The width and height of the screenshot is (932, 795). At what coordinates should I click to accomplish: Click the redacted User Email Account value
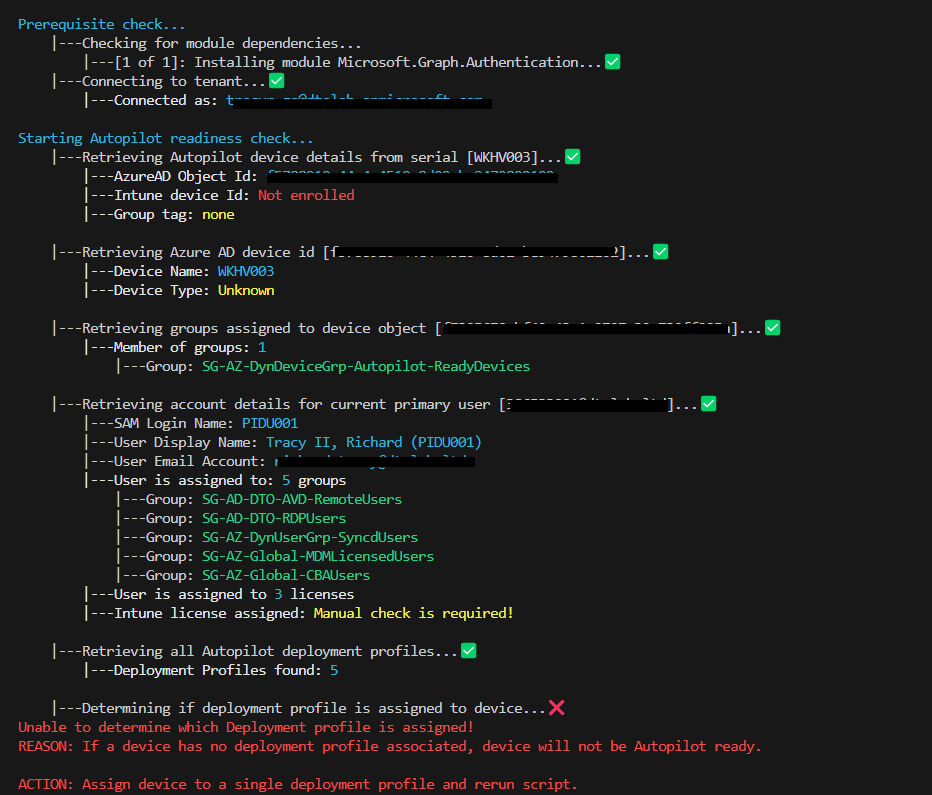(x=374, y=462)
